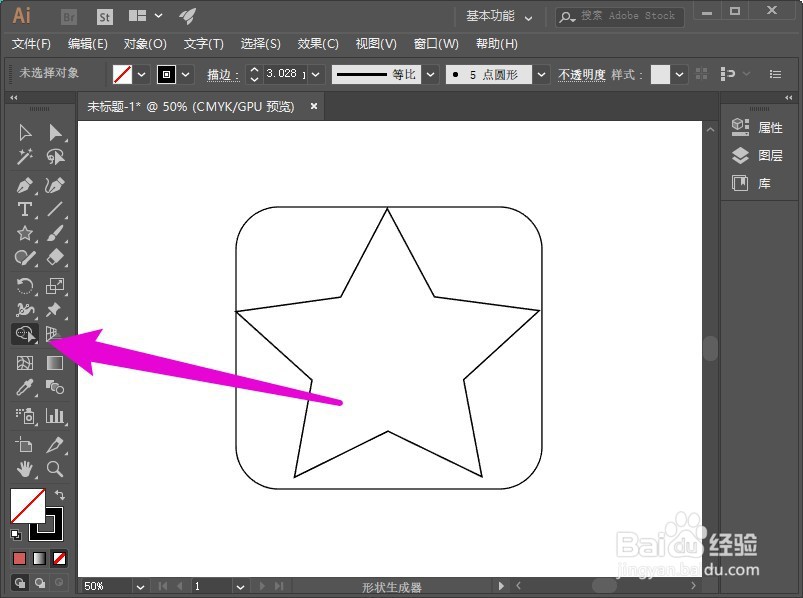Image resolution: width=803 pixels, height=598 pixels.
Task: Select the Selection tool arrow
Action: click(25, 133)
